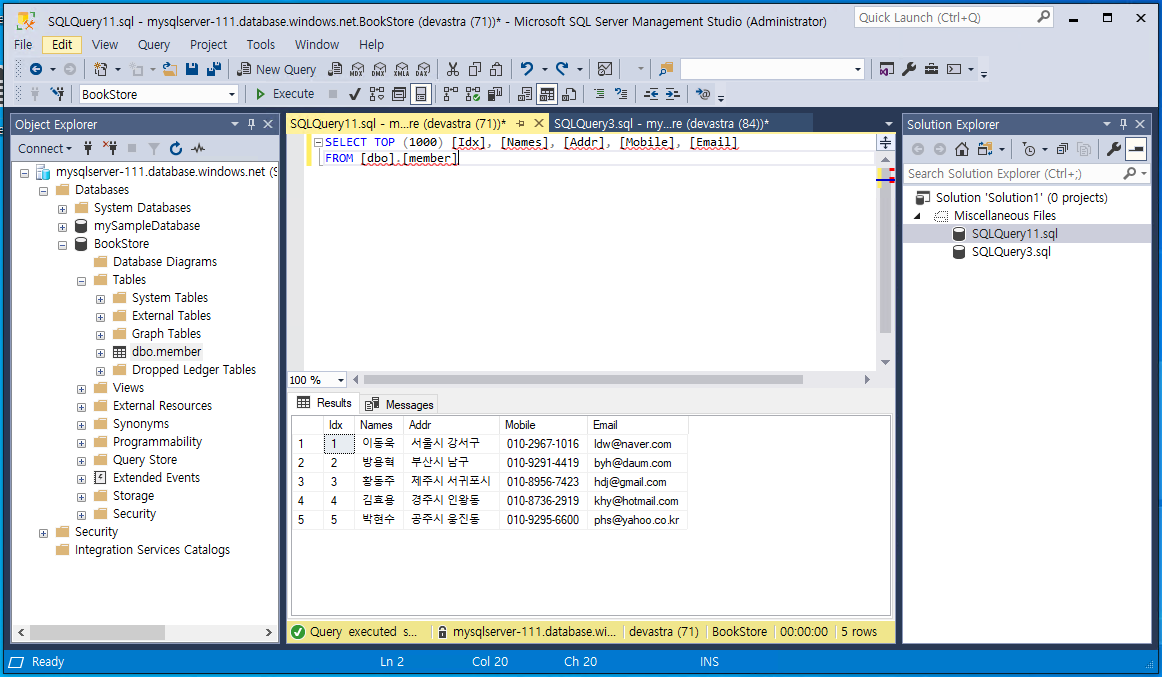Screen dimensions: 1162x677
Task: Toggle Include Live Query Statistics
Action: pos(473,94)
